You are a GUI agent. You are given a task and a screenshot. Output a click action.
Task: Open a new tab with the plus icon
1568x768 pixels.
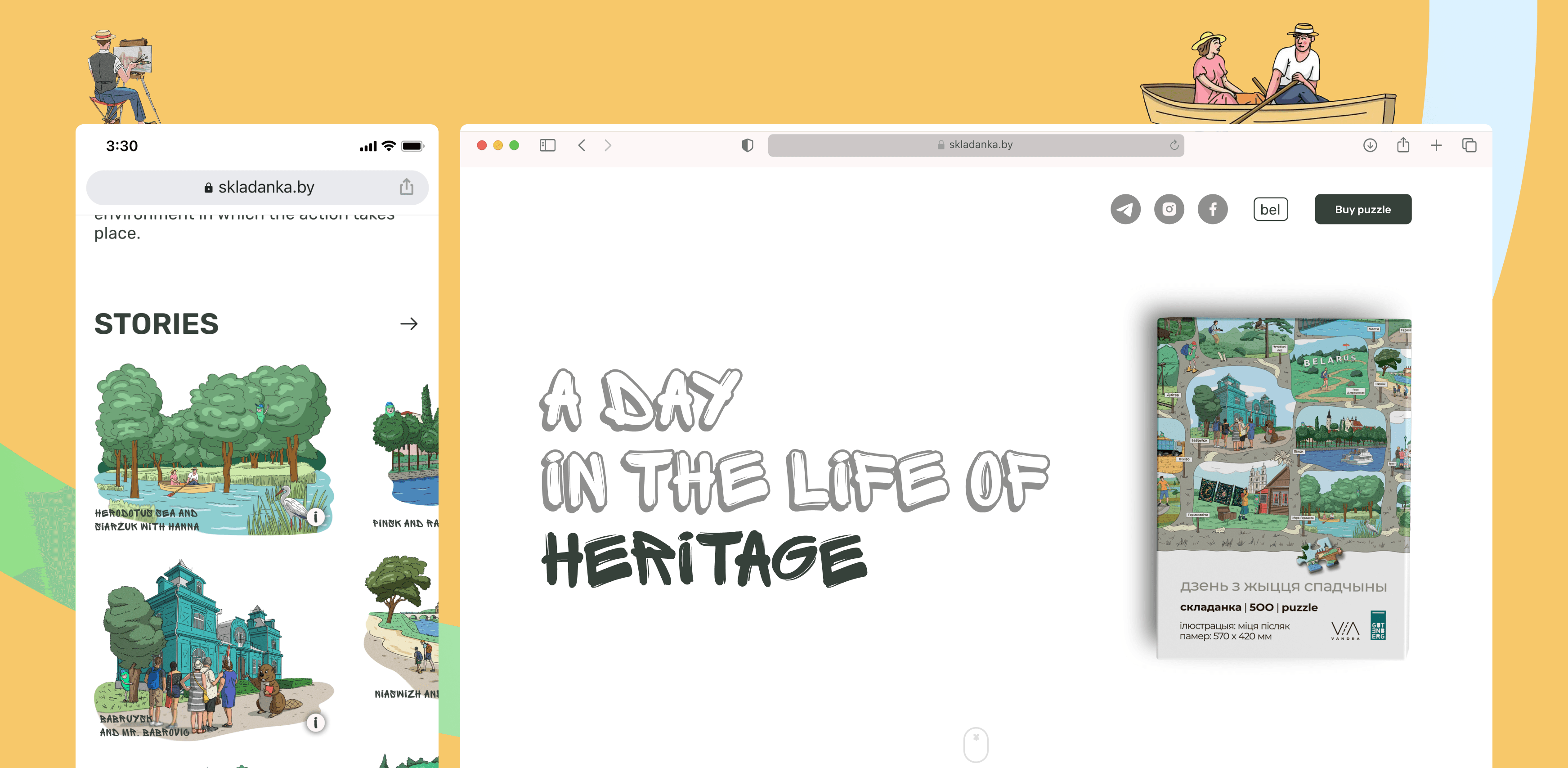click(x=1437, y=145)
